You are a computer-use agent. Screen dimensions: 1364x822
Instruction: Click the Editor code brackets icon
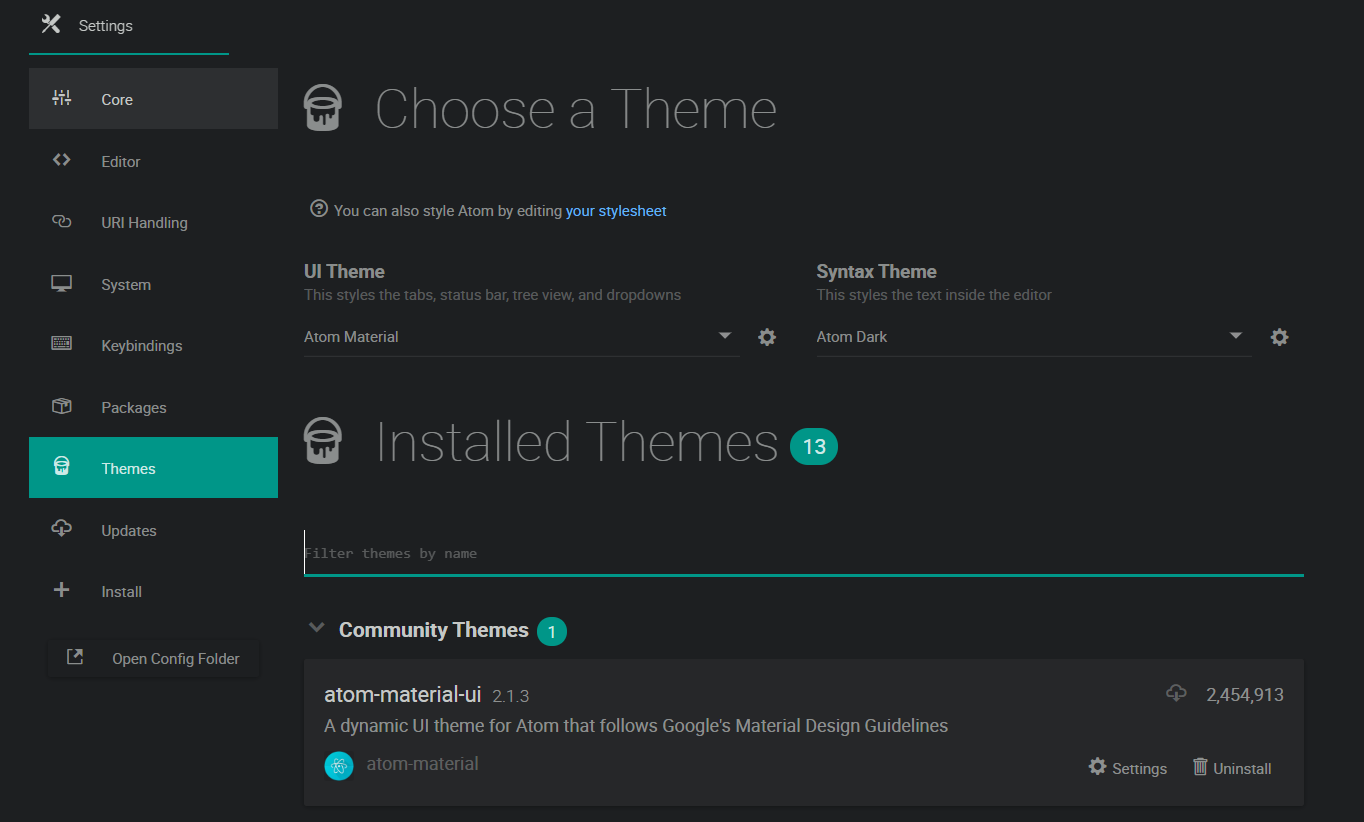pos(62,160)
